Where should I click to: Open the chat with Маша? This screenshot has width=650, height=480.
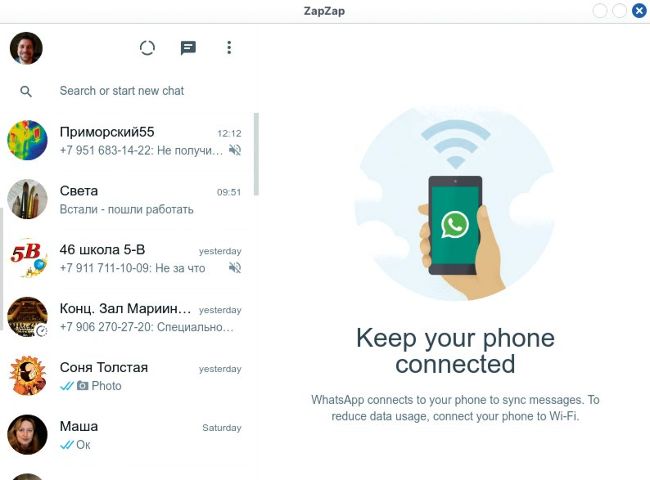point(126,435)
